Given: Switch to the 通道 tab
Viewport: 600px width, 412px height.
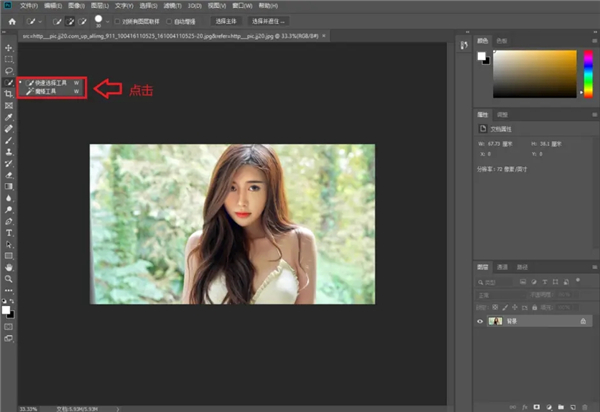Looking at the screenshot, I should (502, 267).
